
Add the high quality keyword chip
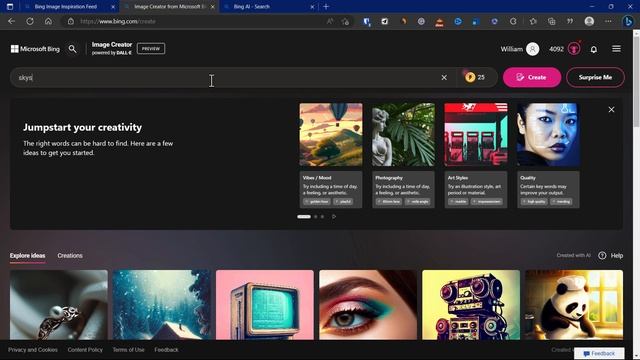534,202
